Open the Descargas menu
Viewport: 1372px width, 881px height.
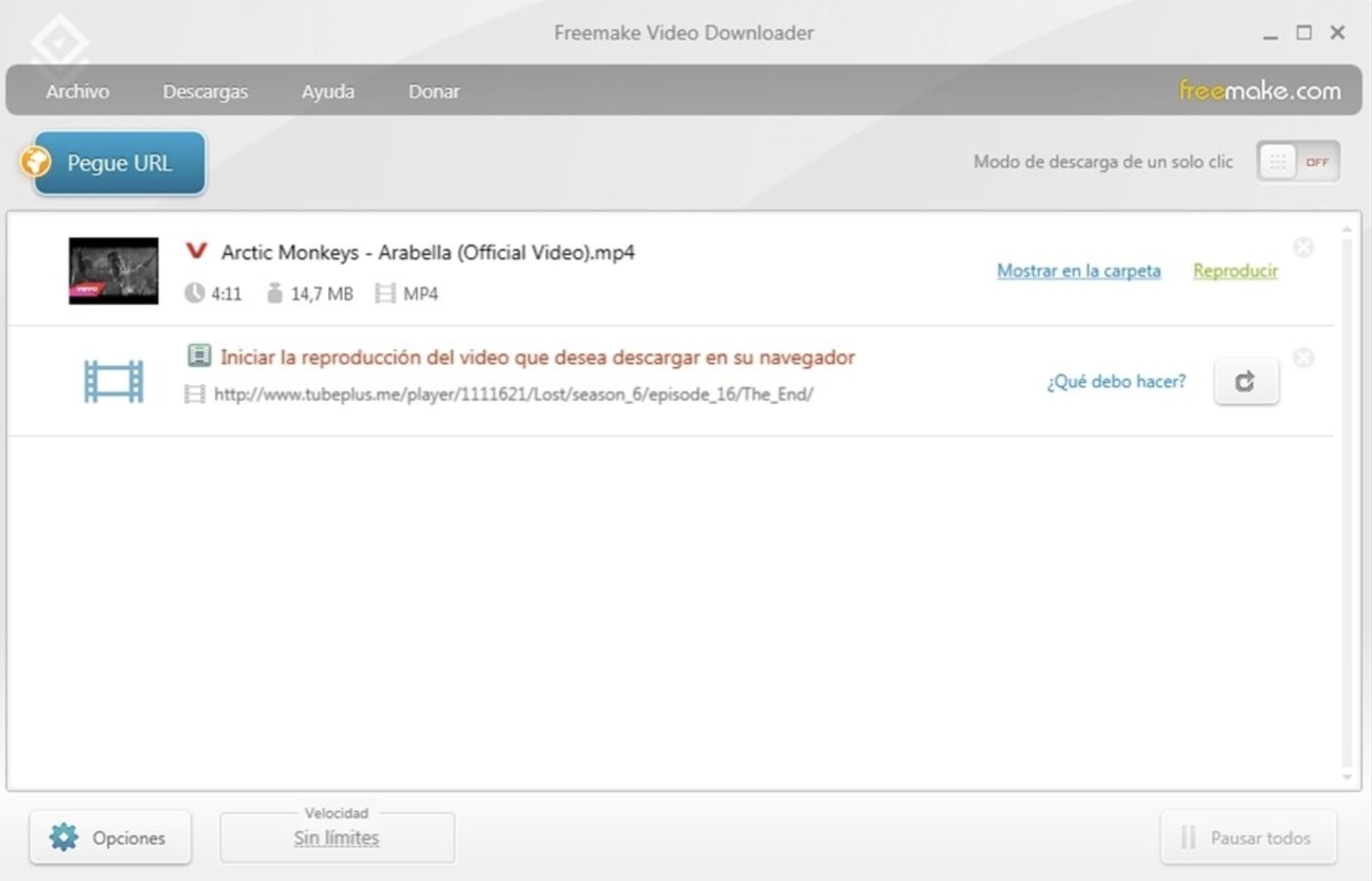click(x=205, y=91)
